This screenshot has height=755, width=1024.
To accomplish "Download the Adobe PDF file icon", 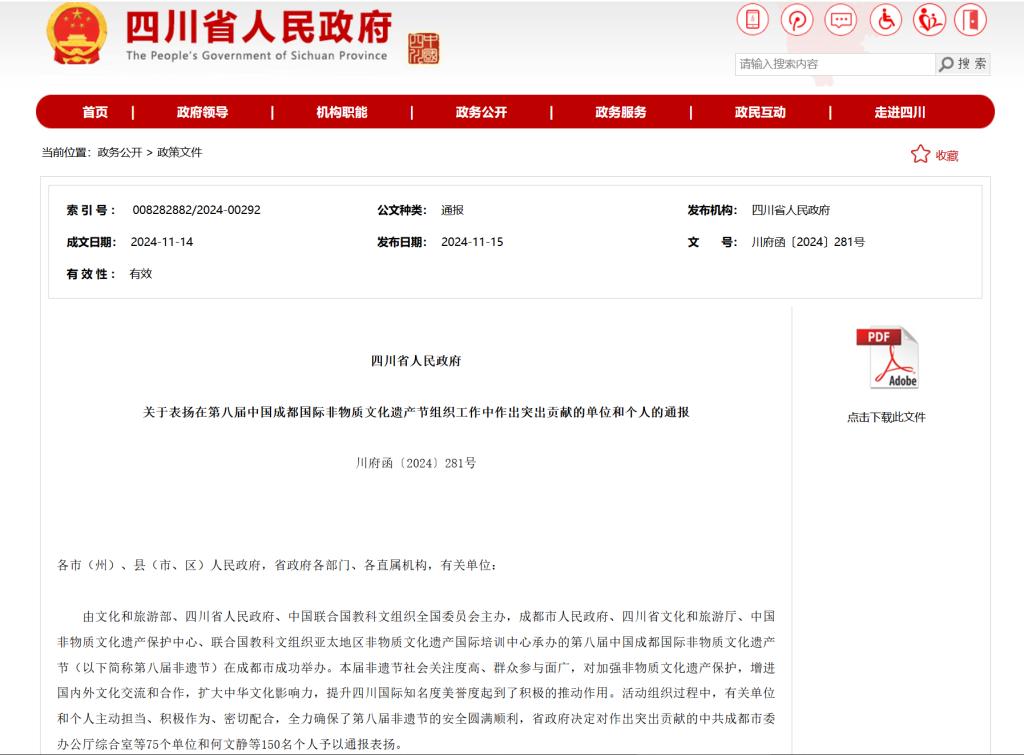I will [x=887, y=357].
